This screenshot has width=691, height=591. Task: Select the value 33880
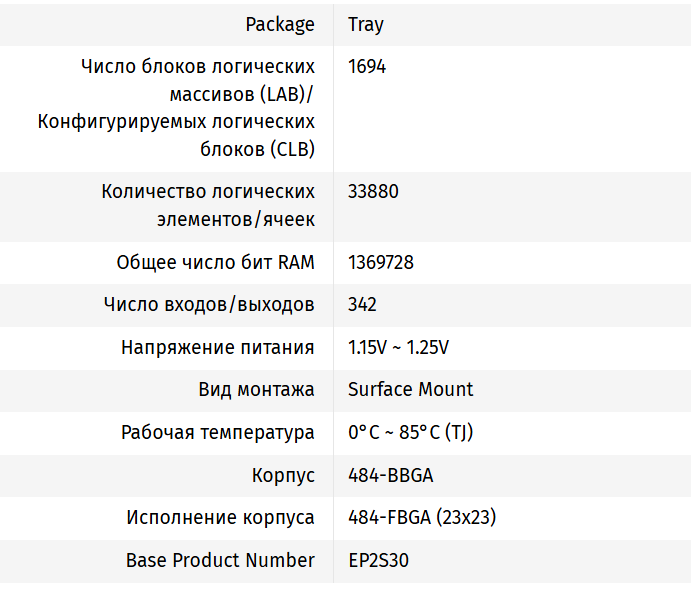click(x=373, y=191)
